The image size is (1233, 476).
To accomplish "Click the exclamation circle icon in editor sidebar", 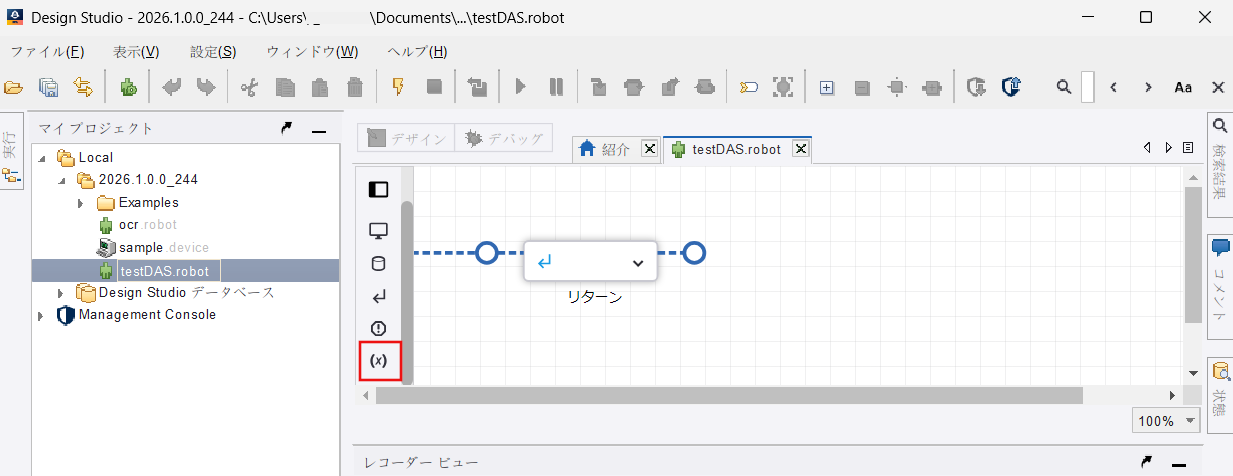I will pos(378,328).
